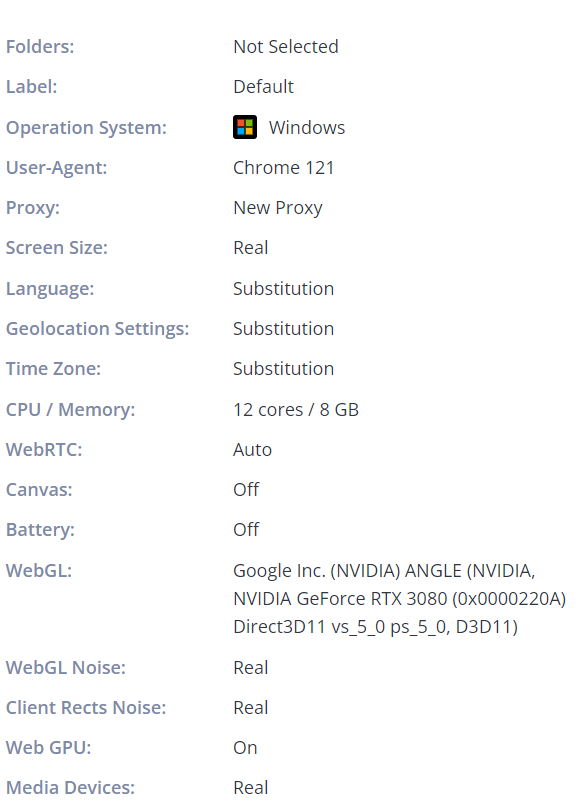Click the Not Selected folders value
The height and width of the screenshot is (810, 579).
pyautogui.click(x=286, y=46)
